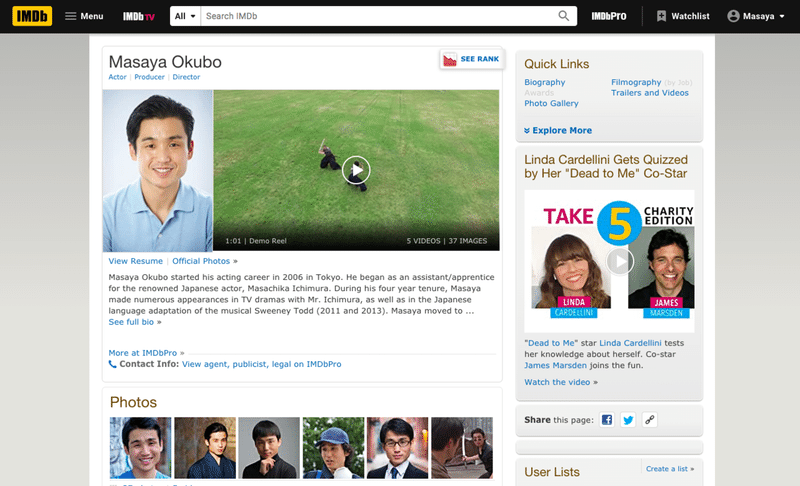Open Masaya Okubo's headshot photo
This screenshot has height=486, width=800.
pos(158,171)
